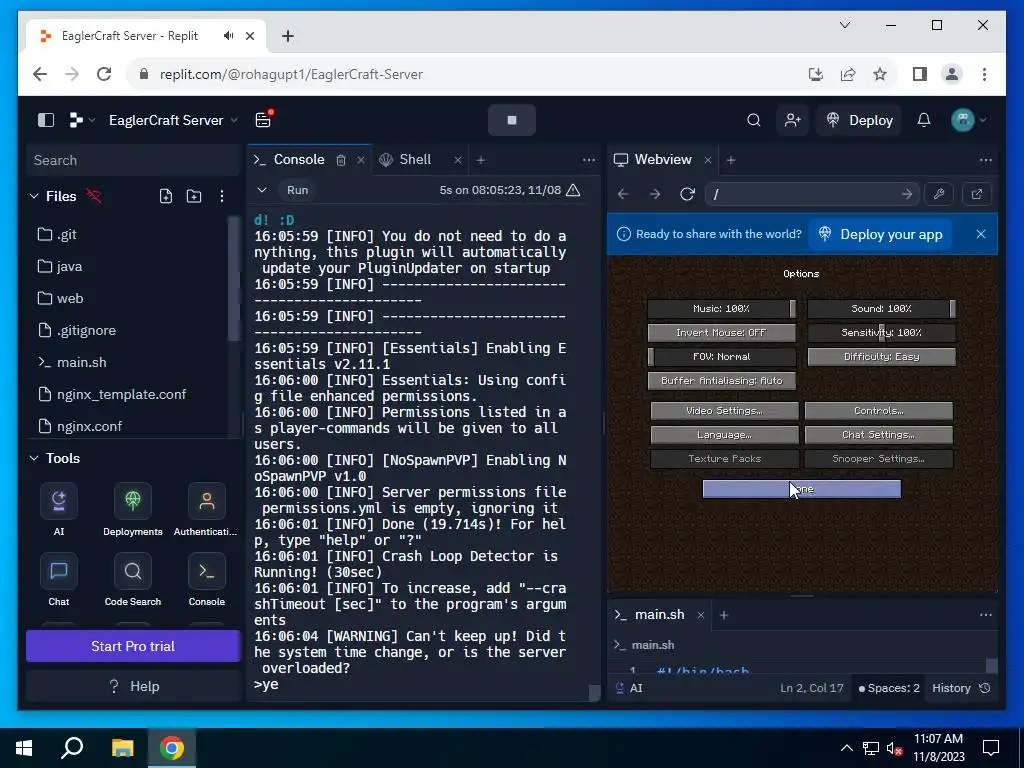The width and height of the screenshot is (1024, 768).
Task: Select the nginx.conf file
Action: (131, 426)
